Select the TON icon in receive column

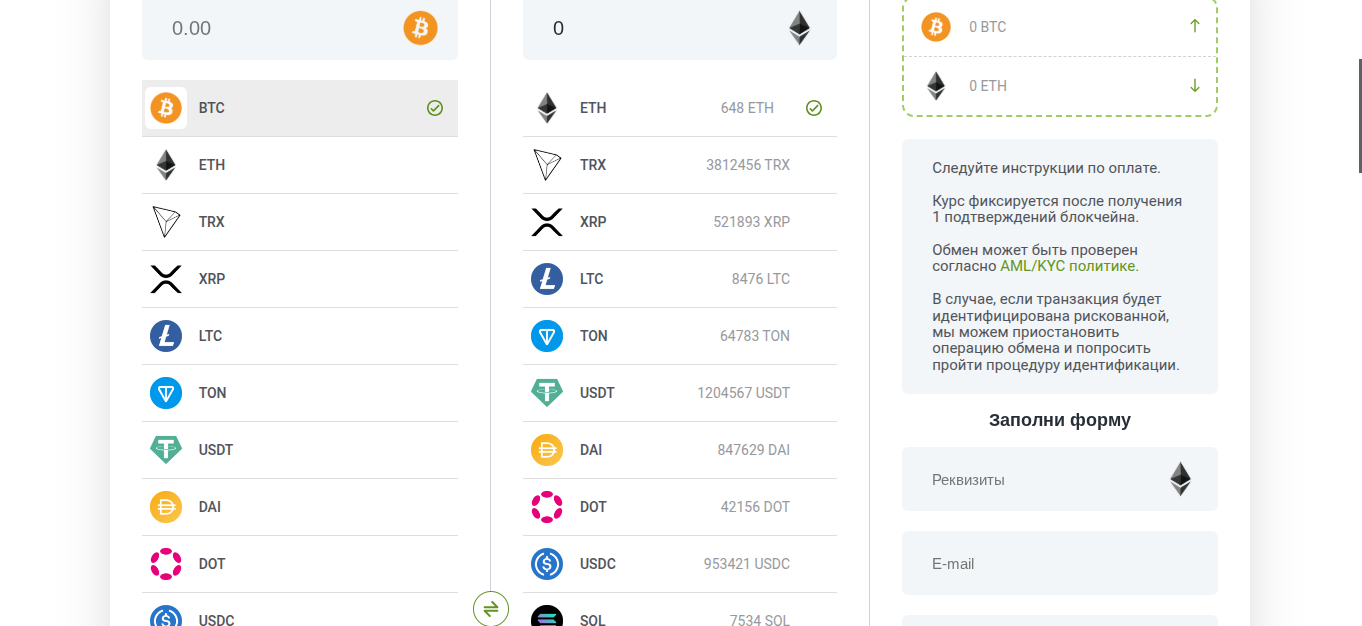click(x=547, y=336)
